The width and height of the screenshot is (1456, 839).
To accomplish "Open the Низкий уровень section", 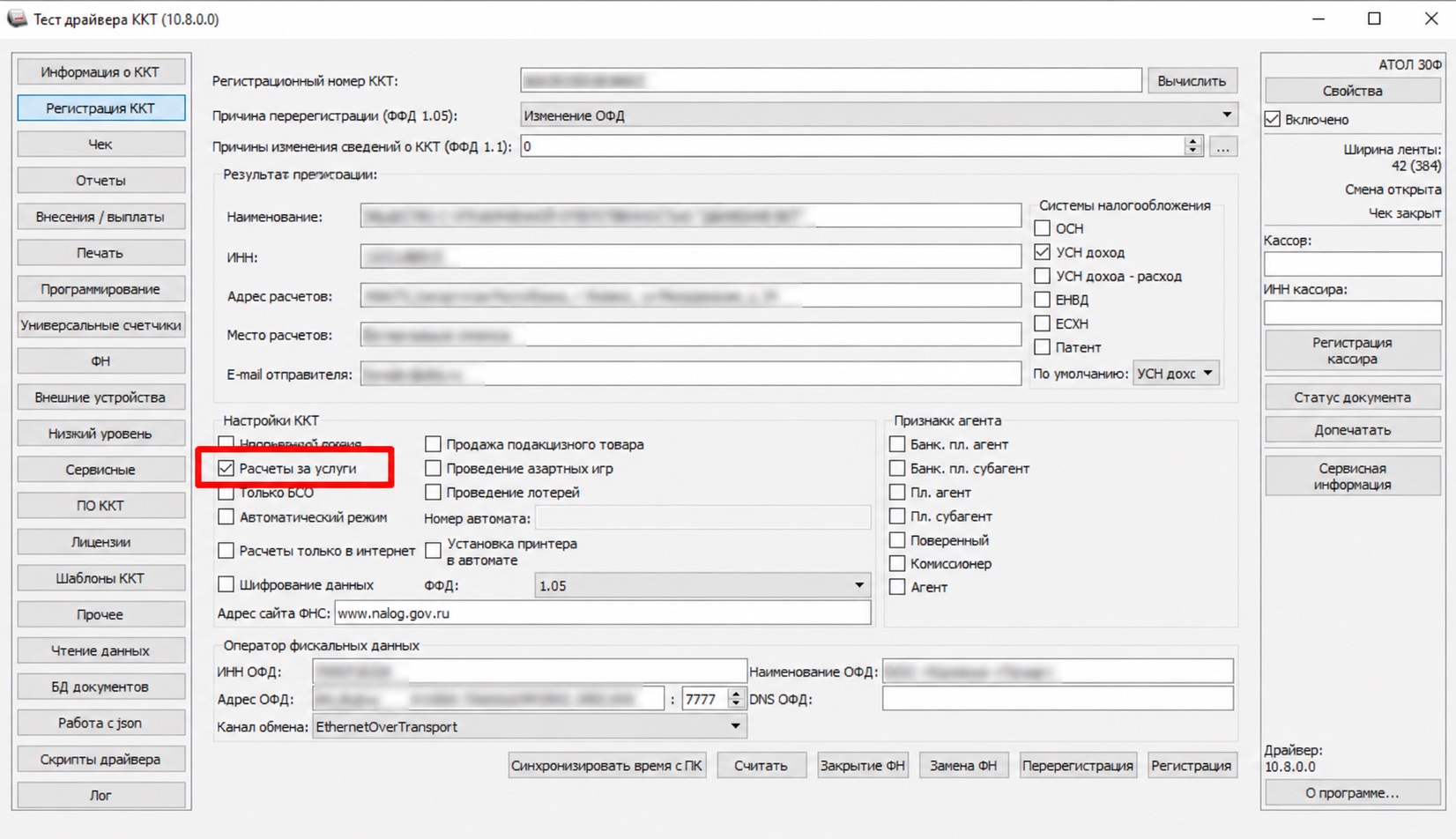I will coord(100,434).
